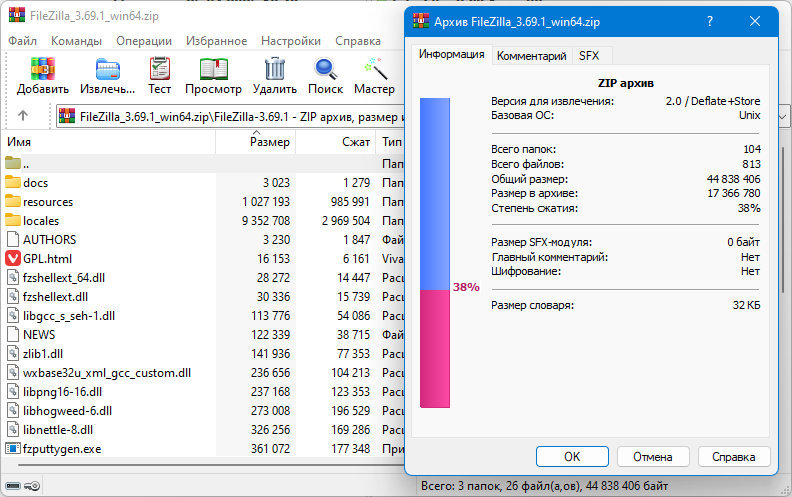Viewport: 792px width, 497px height.
Task: Open the Команды menu
Action: pyautogui.click(x=76, y=41)
